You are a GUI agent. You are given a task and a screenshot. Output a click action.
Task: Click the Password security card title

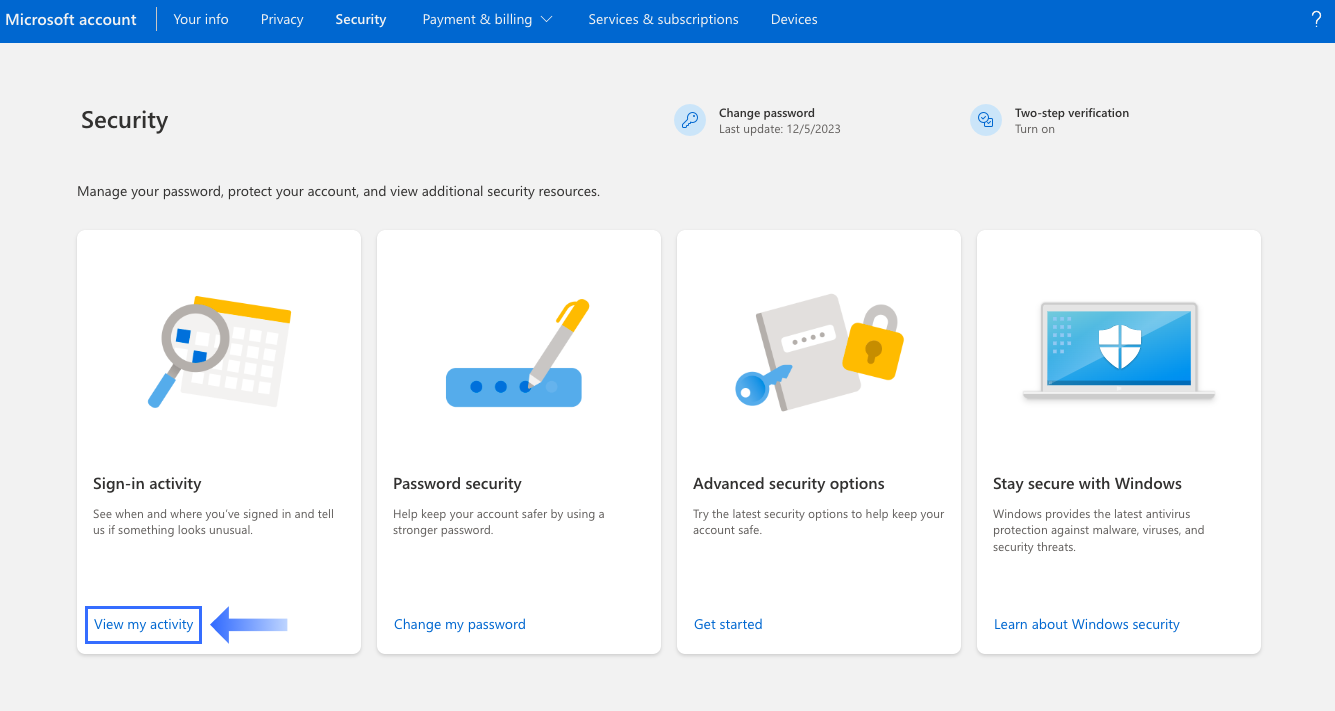(457, 484)
